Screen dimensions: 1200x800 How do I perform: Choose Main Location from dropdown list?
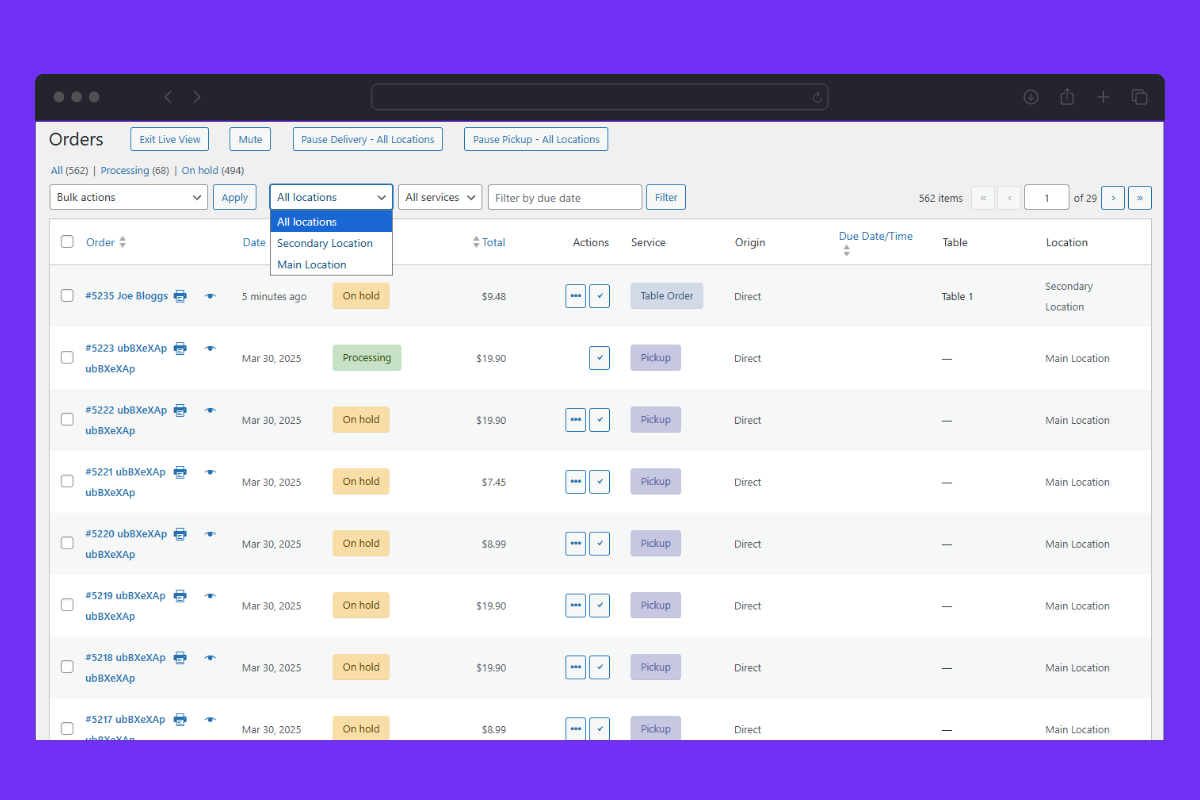click(312, 265)
